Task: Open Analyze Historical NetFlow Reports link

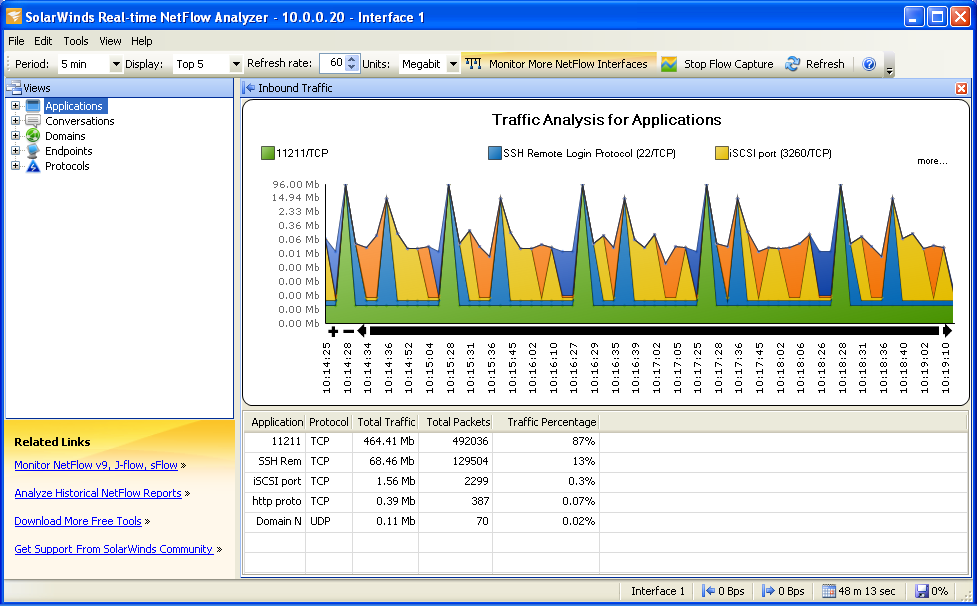Action: [98, 493]
